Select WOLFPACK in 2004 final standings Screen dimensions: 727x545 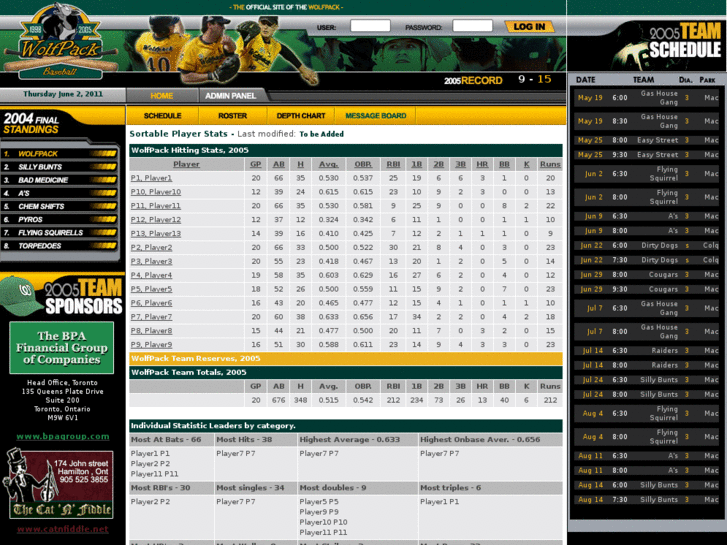59,154
